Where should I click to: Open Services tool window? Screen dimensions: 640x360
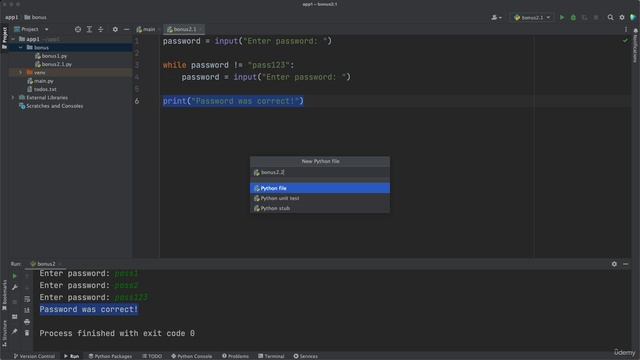click(x=305, y=356)
